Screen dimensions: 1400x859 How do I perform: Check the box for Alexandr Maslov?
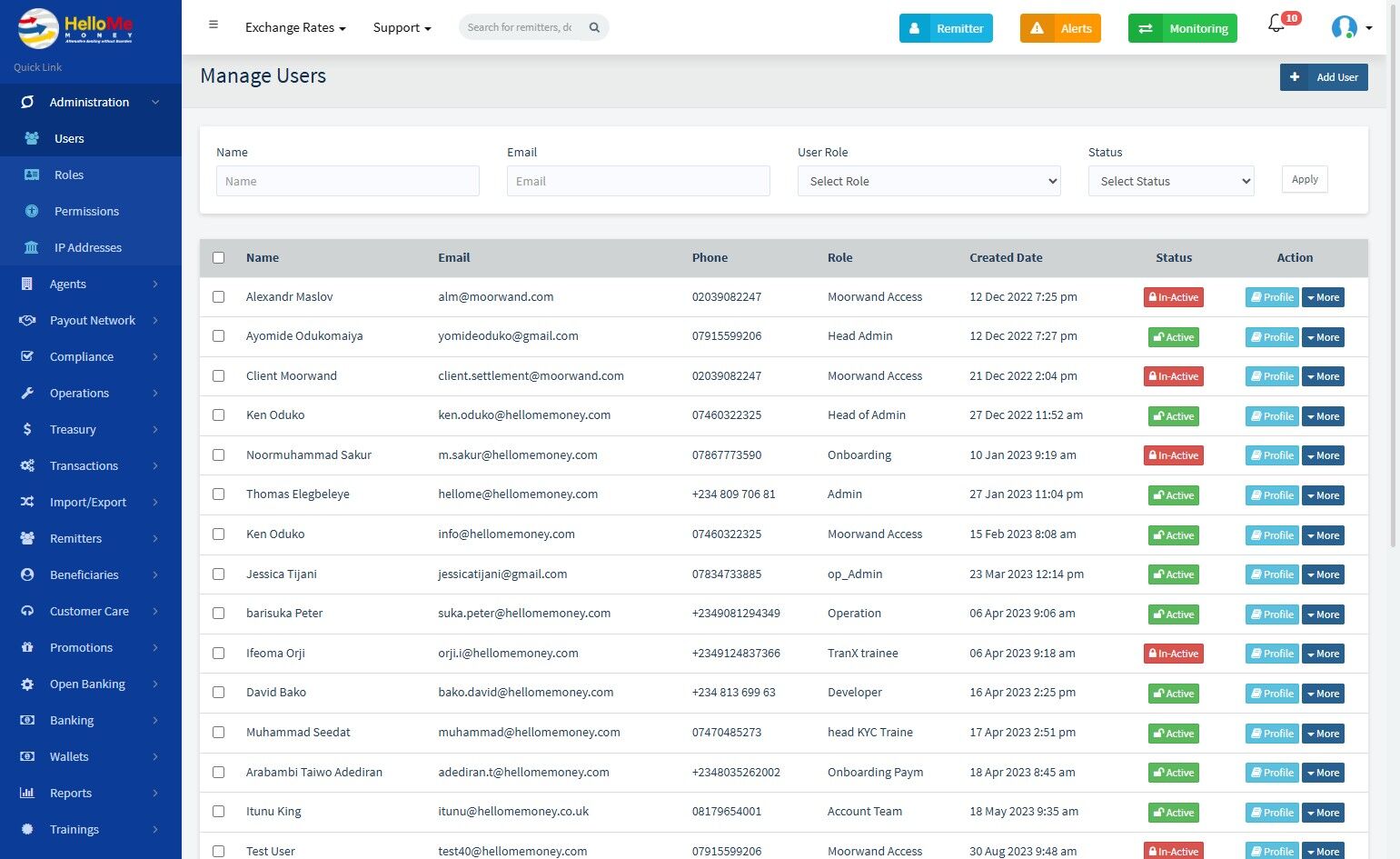(218, 296)
